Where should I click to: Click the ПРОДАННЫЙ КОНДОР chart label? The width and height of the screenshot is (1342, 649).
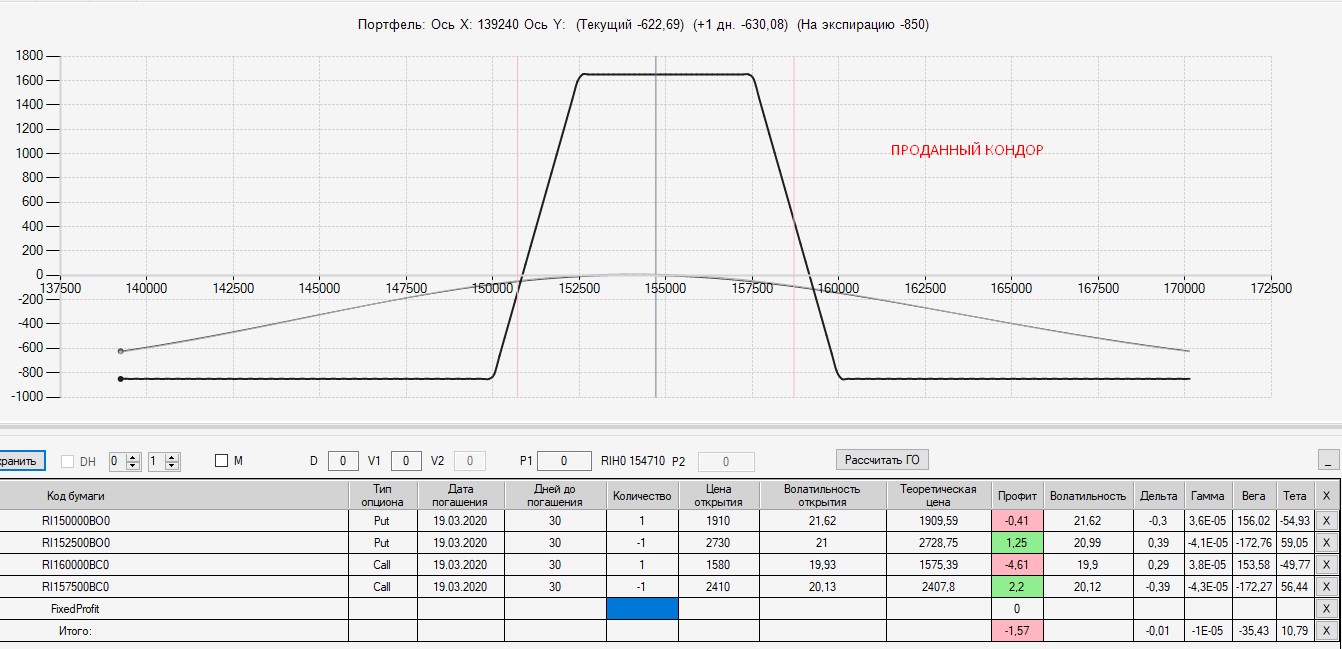[x=967, y=151]
